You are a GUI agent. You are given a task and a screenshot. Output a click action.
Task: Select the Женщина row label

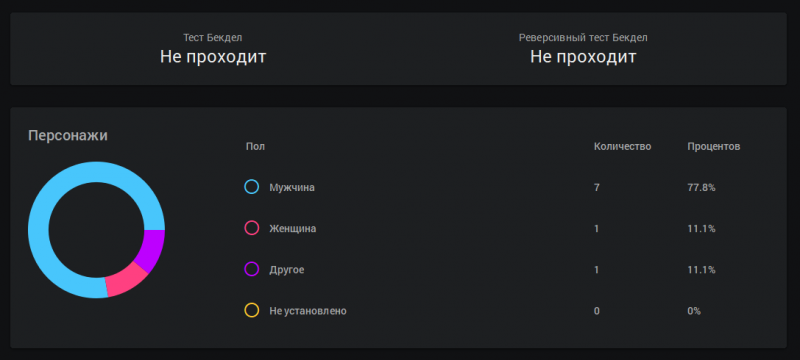[x=292, y=229]
